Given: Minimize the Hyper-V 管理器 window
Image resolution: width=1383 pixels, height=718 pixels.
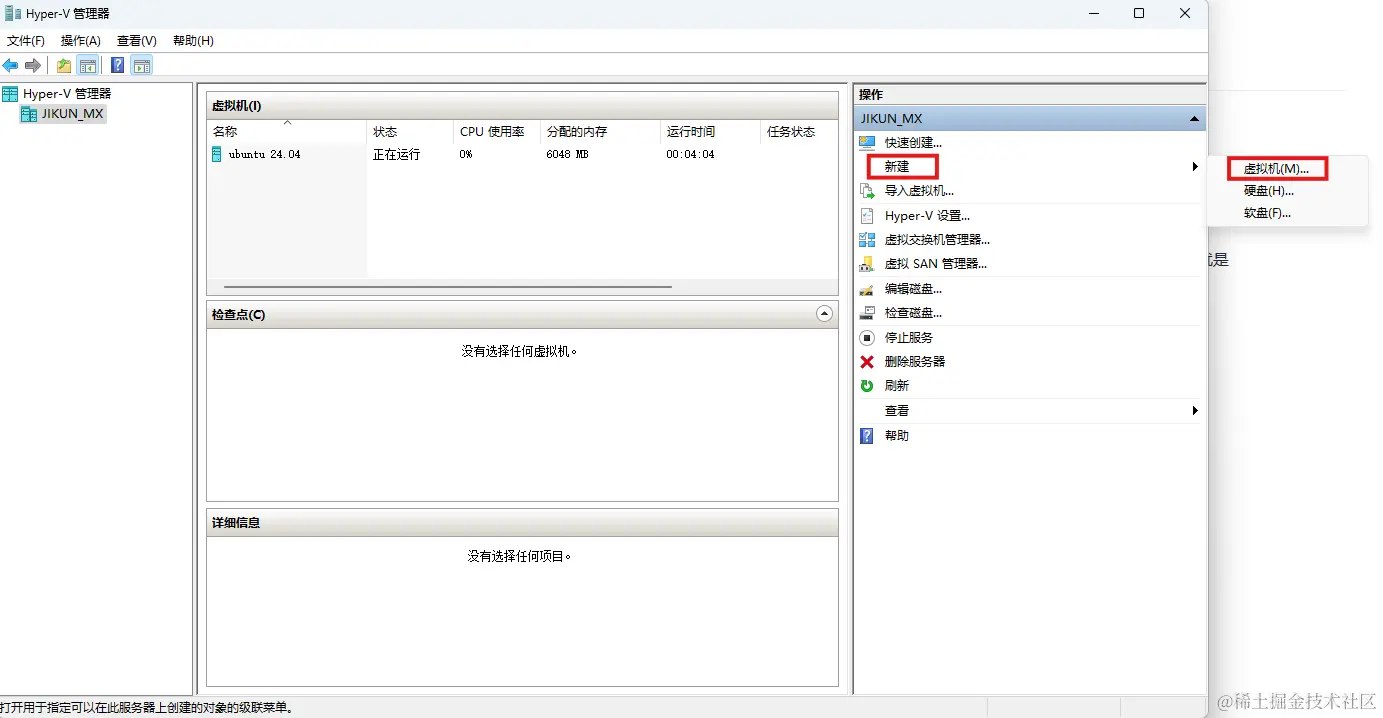Looking at the screenshot, I should (x=1093, y=14).
